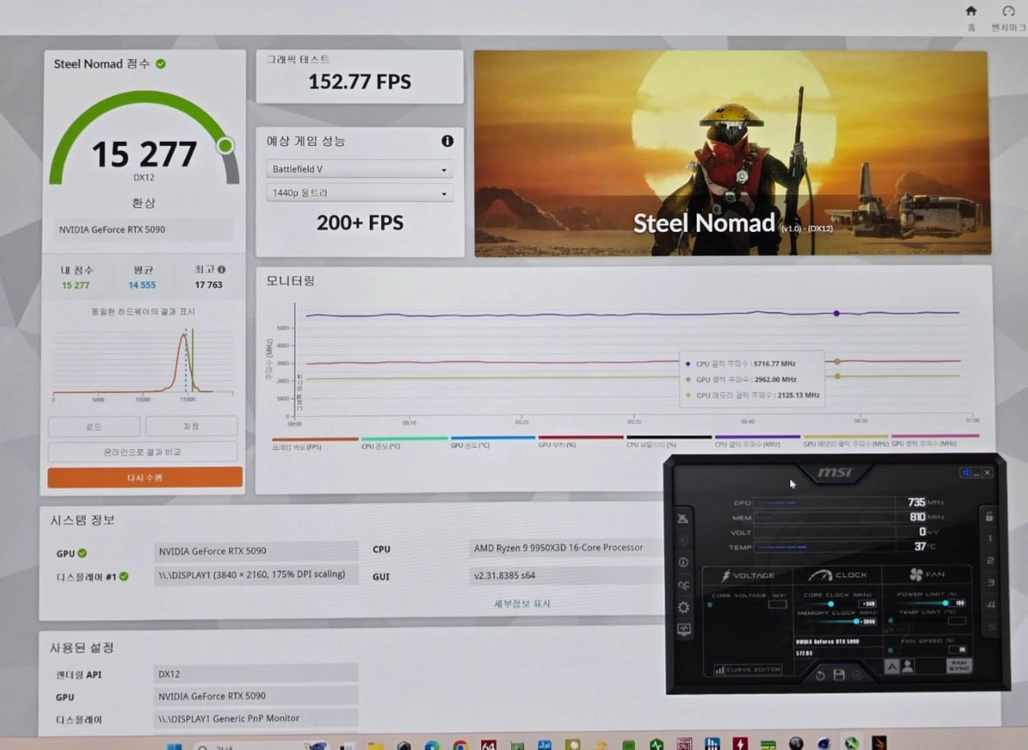The image size is (1028, 750).
Task: Click 세부정보 표시 link
Action: coord(522,603)
